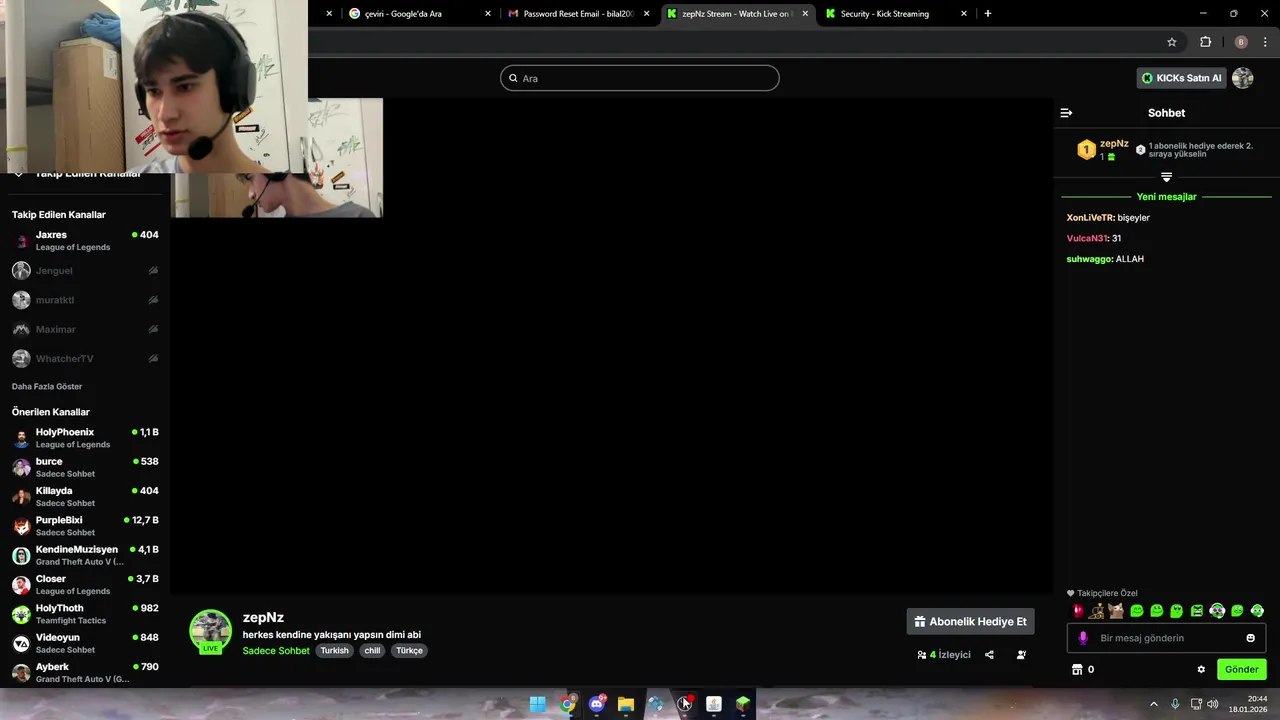
Task: Select the Türkçe tag
Action: [x=409, y=651]
